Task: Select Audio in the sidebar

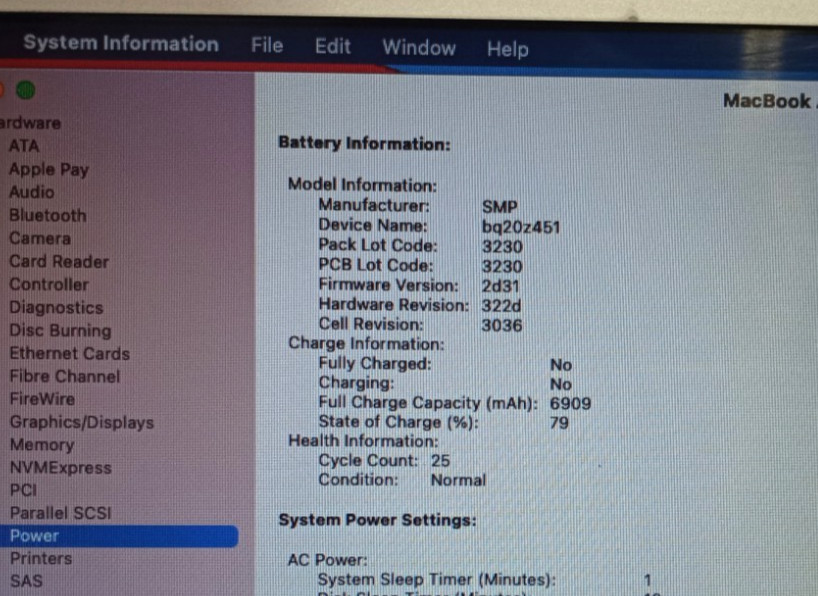Action: pos(32,192)
